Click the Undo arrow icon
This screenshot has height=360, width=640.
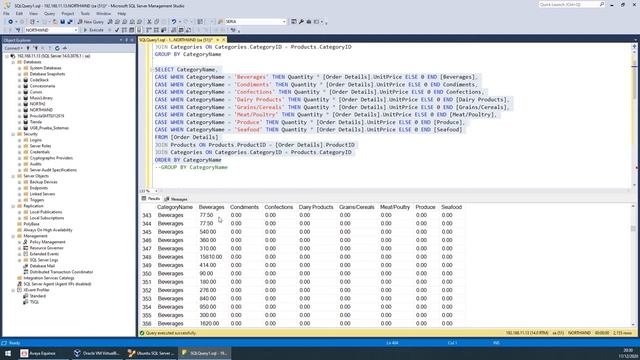click(x=174, y=22)
